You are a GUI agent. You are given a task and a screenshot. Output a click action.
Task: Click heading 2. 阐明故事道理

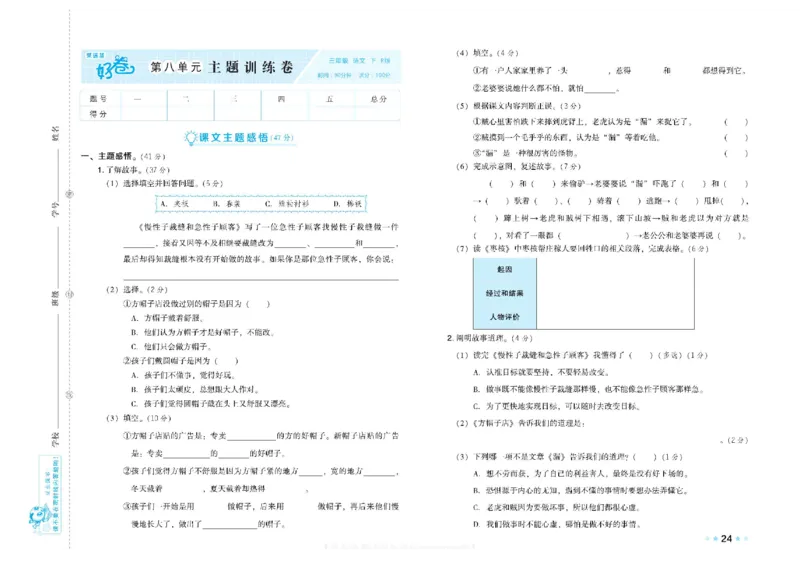490,338
